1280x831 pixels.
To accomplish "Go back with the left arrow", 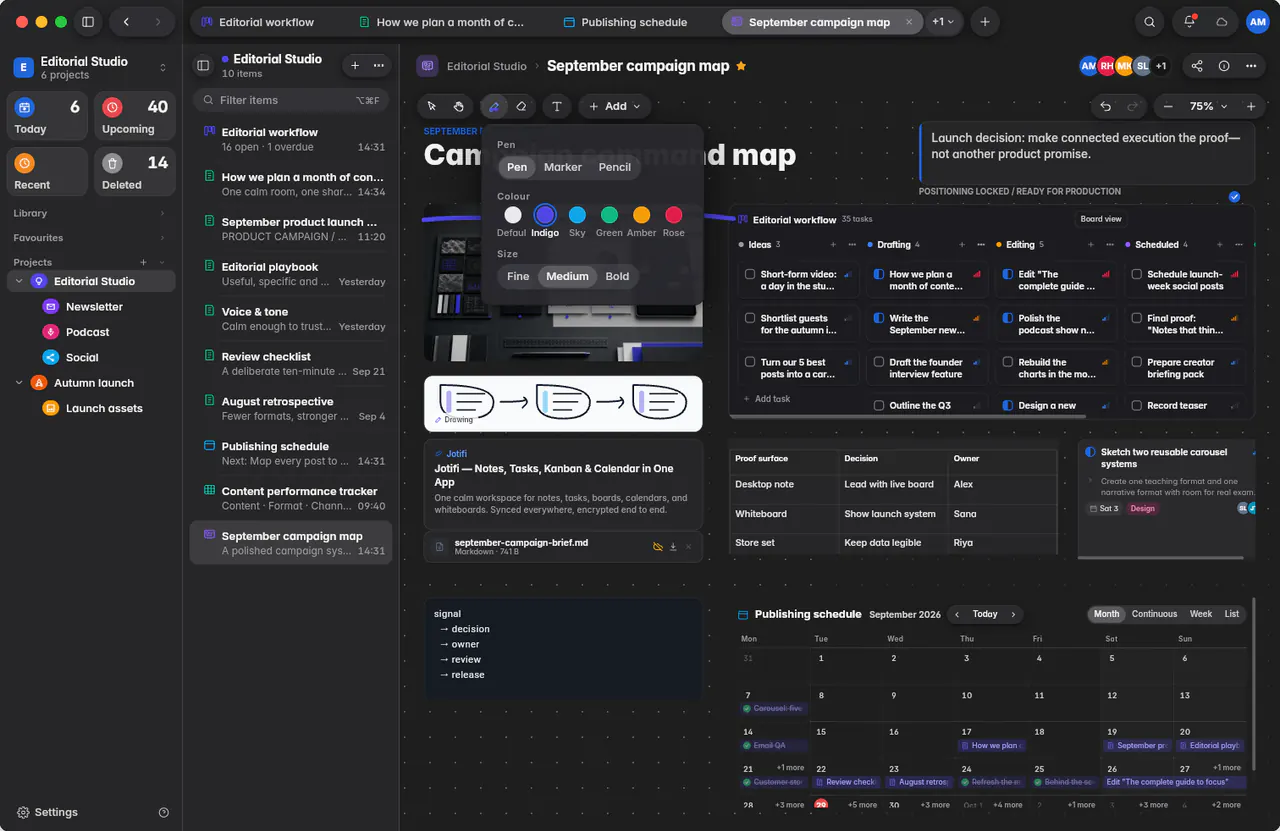I will [x=126, y=22].
